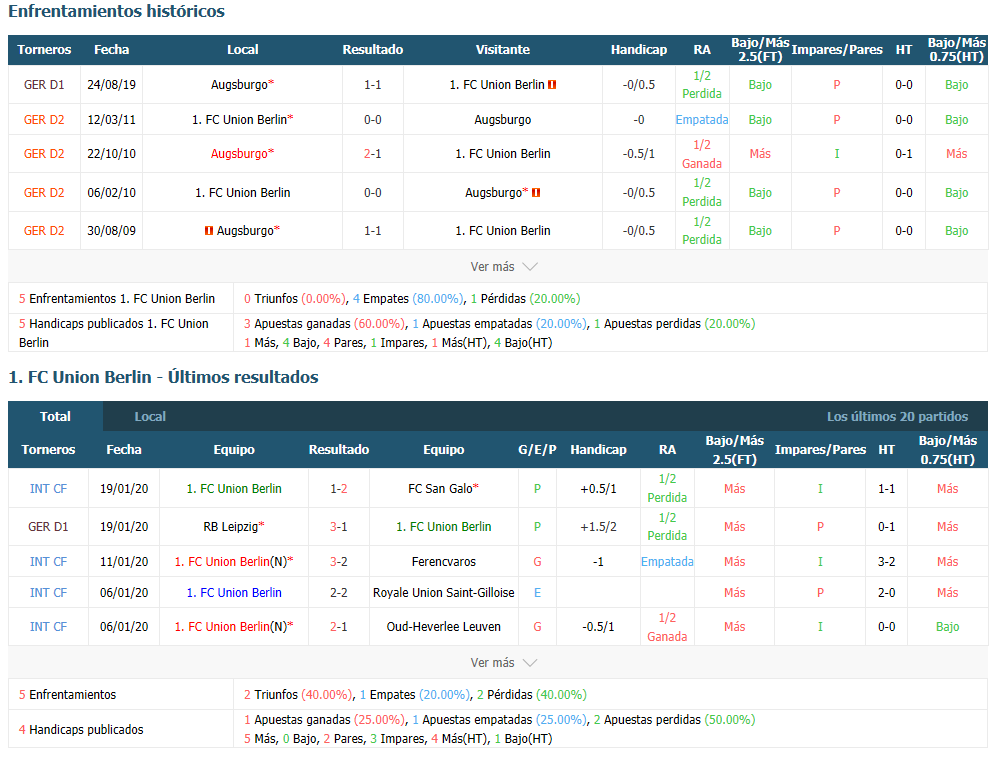The height and width of the screenshot is (757, 997).
Task: Click red card icon beside Augsburgo on 06/02/10
Action: 536,193
